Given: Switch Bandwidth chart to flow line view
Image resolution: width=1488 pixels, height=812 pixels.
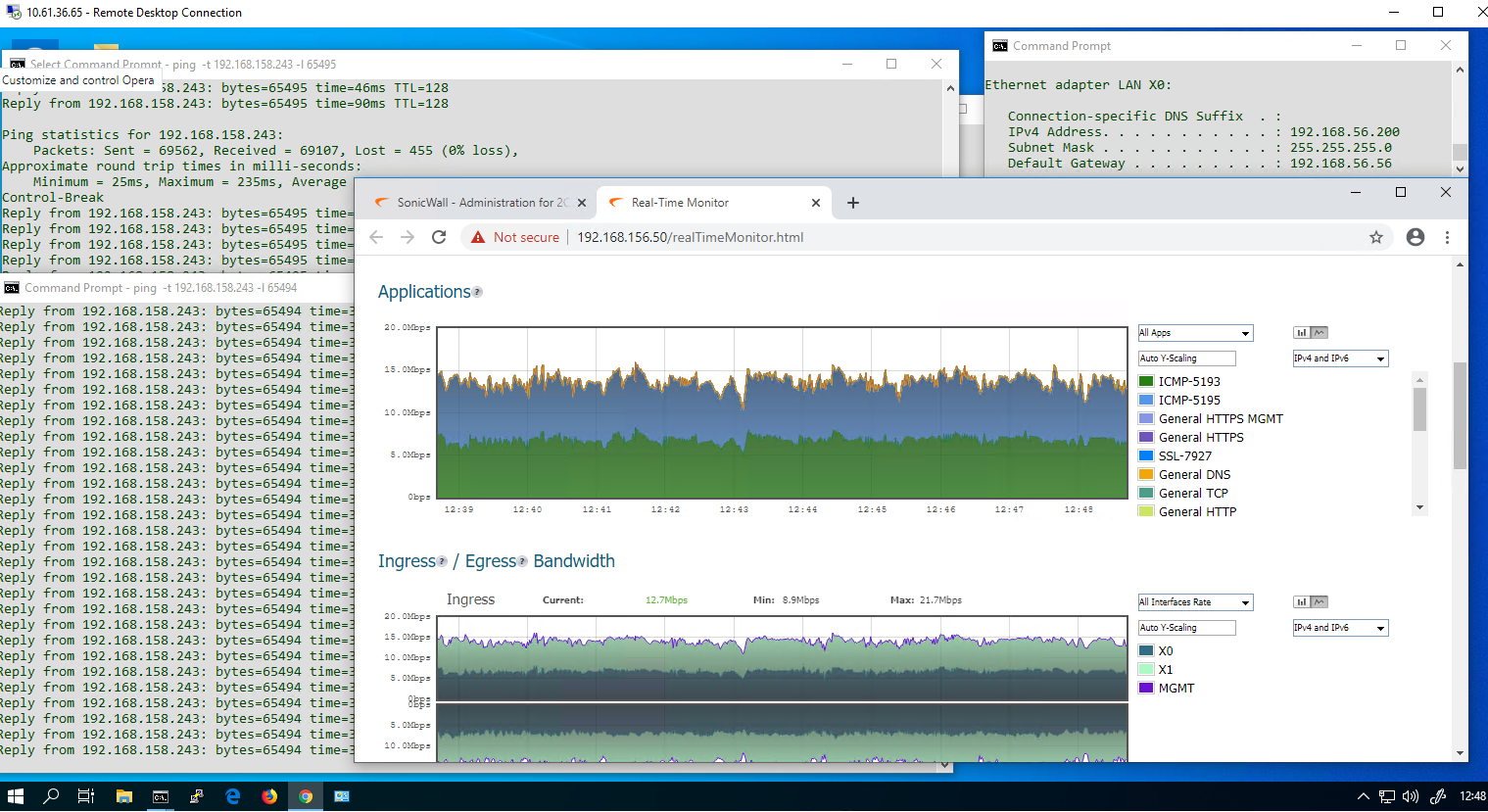Looking at the screenshot, I should pos(1320,602).
